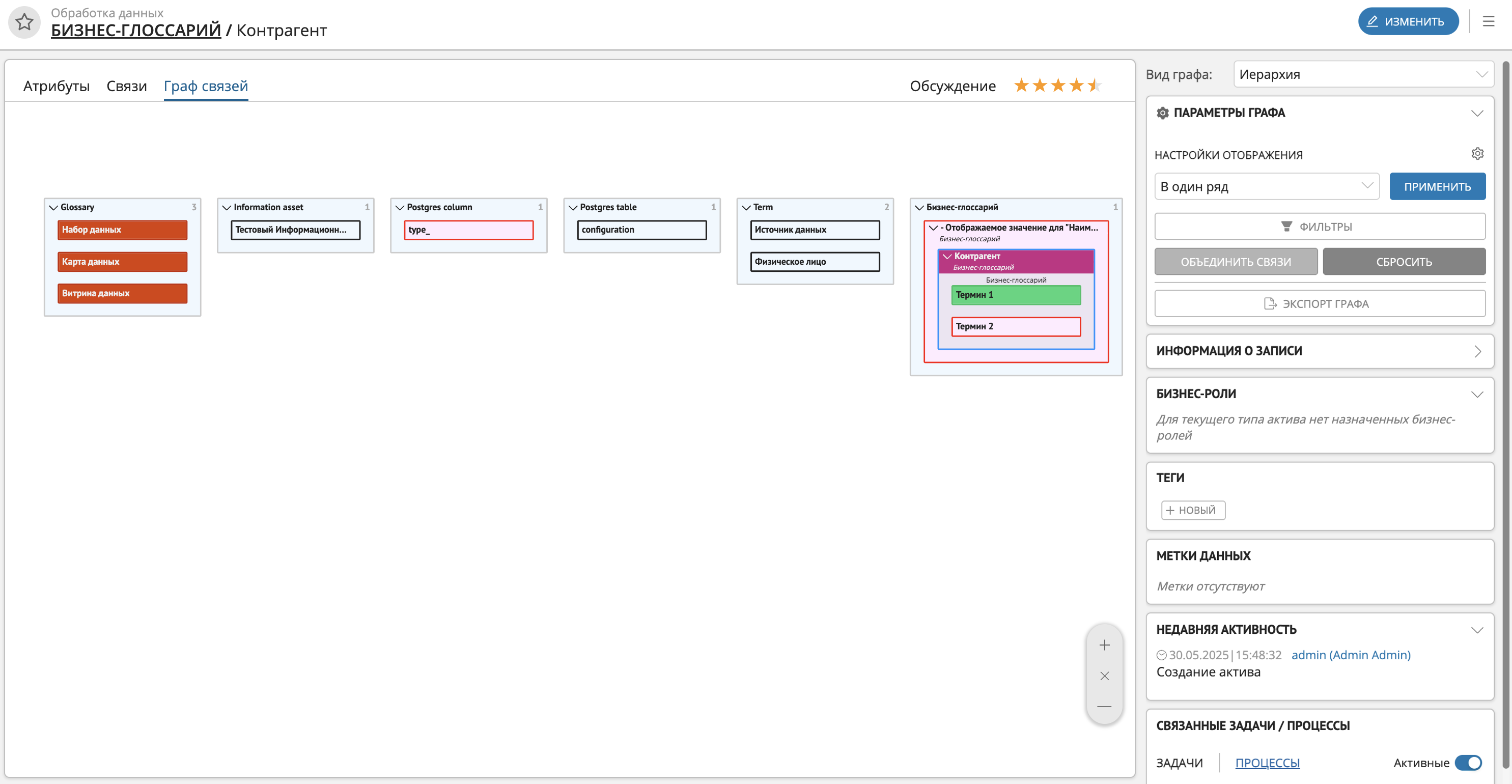Switch to the Атрибуты tab
The height and width of the screenshot is (784, 1512).
pyautogui.click(x=57, y=86)
